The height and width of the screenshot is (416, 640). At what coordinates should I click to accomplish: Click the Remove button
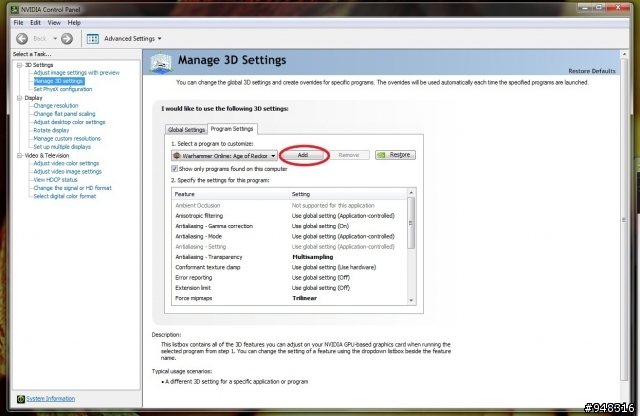coord(349,155)
